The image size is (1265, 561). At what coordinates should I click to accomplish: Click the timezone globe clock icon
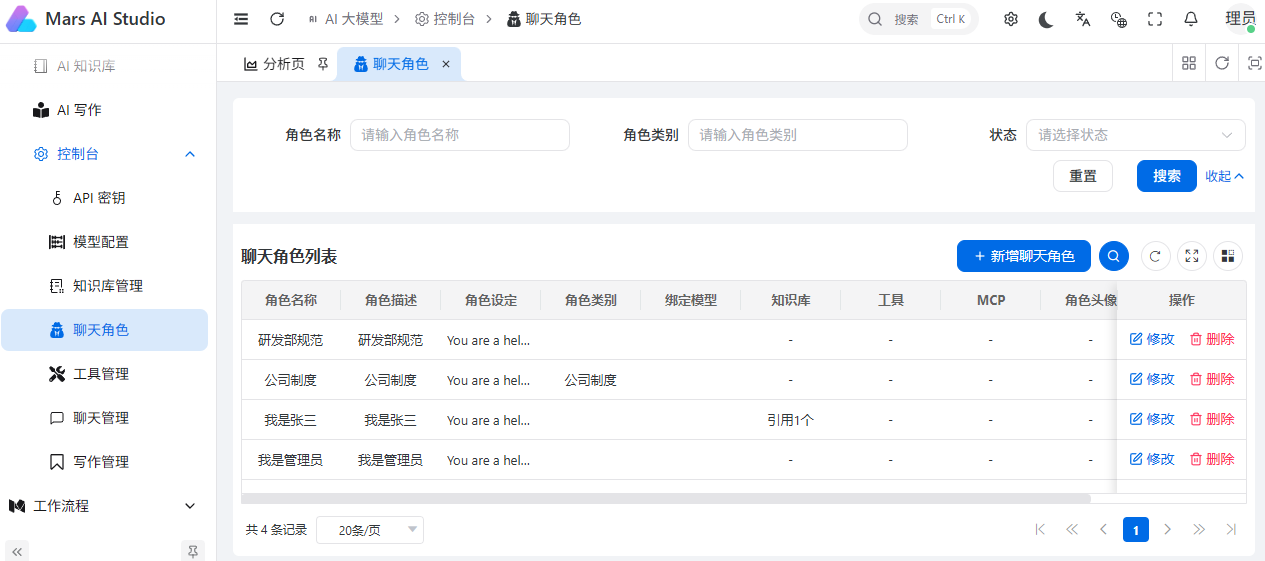1119,19
